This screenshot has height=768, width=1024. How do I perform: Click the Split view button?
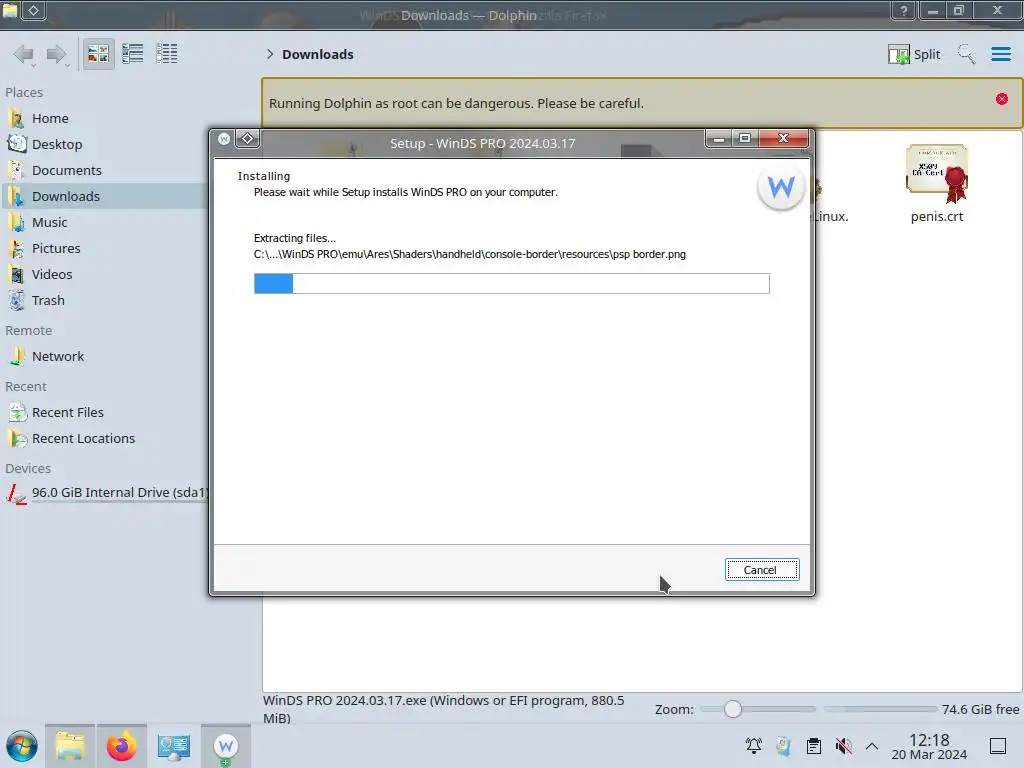point(914,54)
